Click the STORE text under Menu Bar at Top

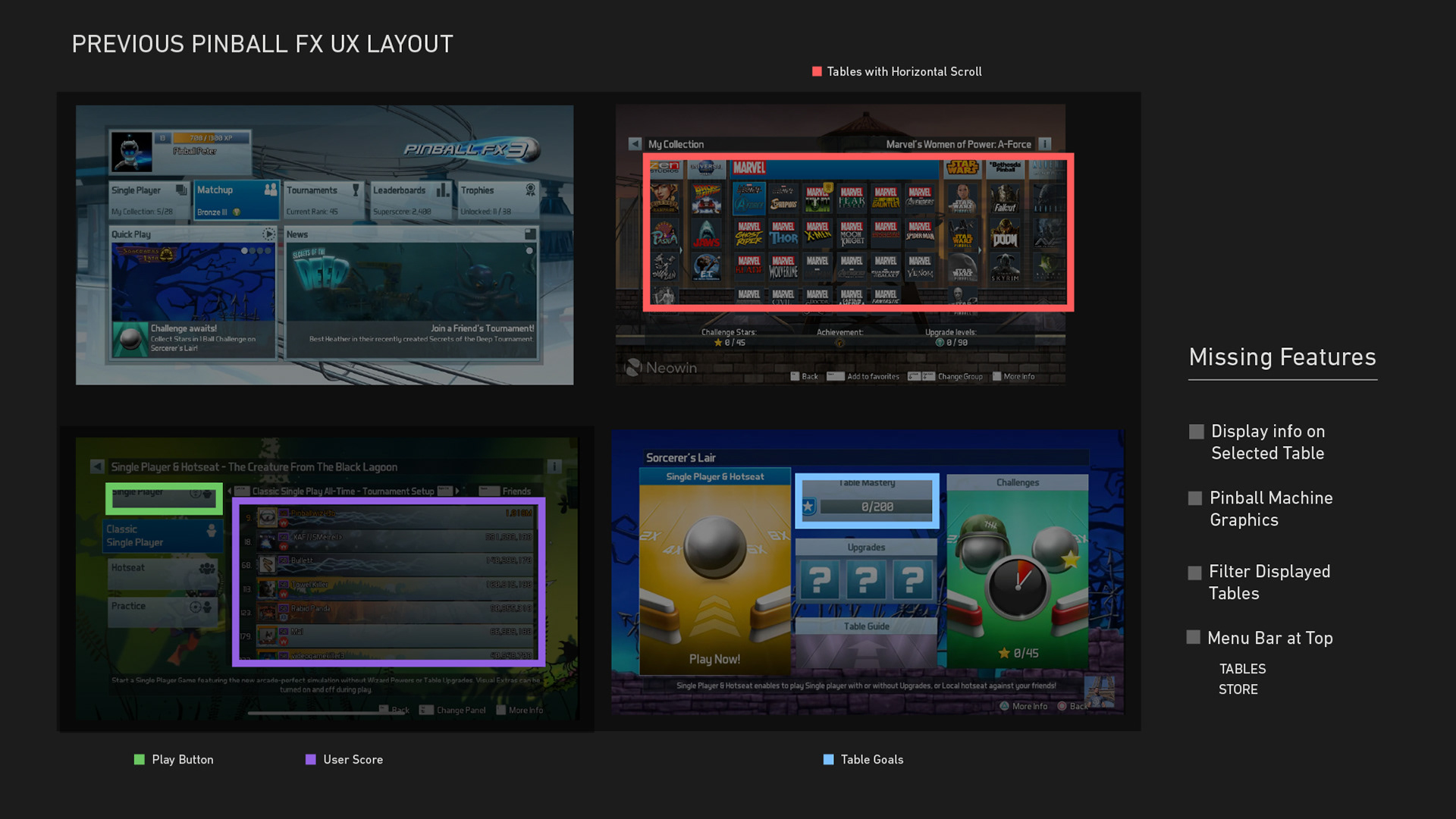1238,689
